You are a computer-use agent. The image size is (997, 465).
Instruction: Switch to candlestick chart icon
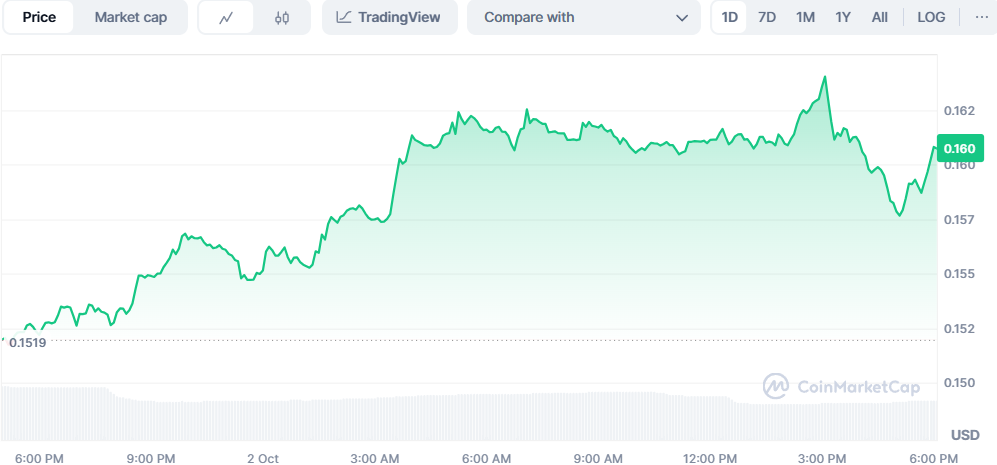tap(282, 18)
